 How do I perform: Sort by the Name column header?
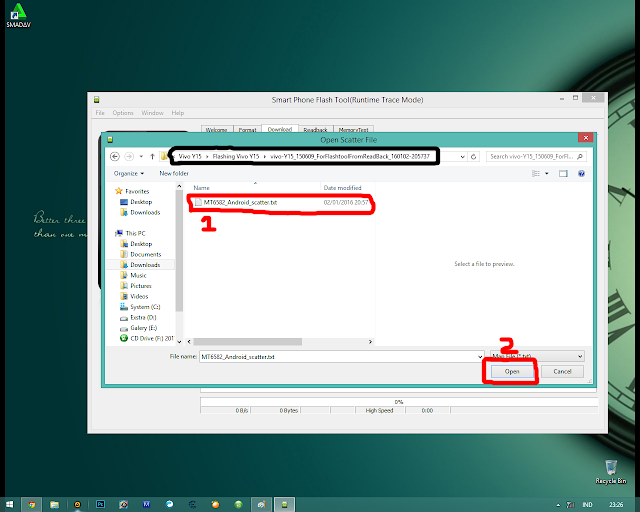pyautogui.click(x=201, y=188)
